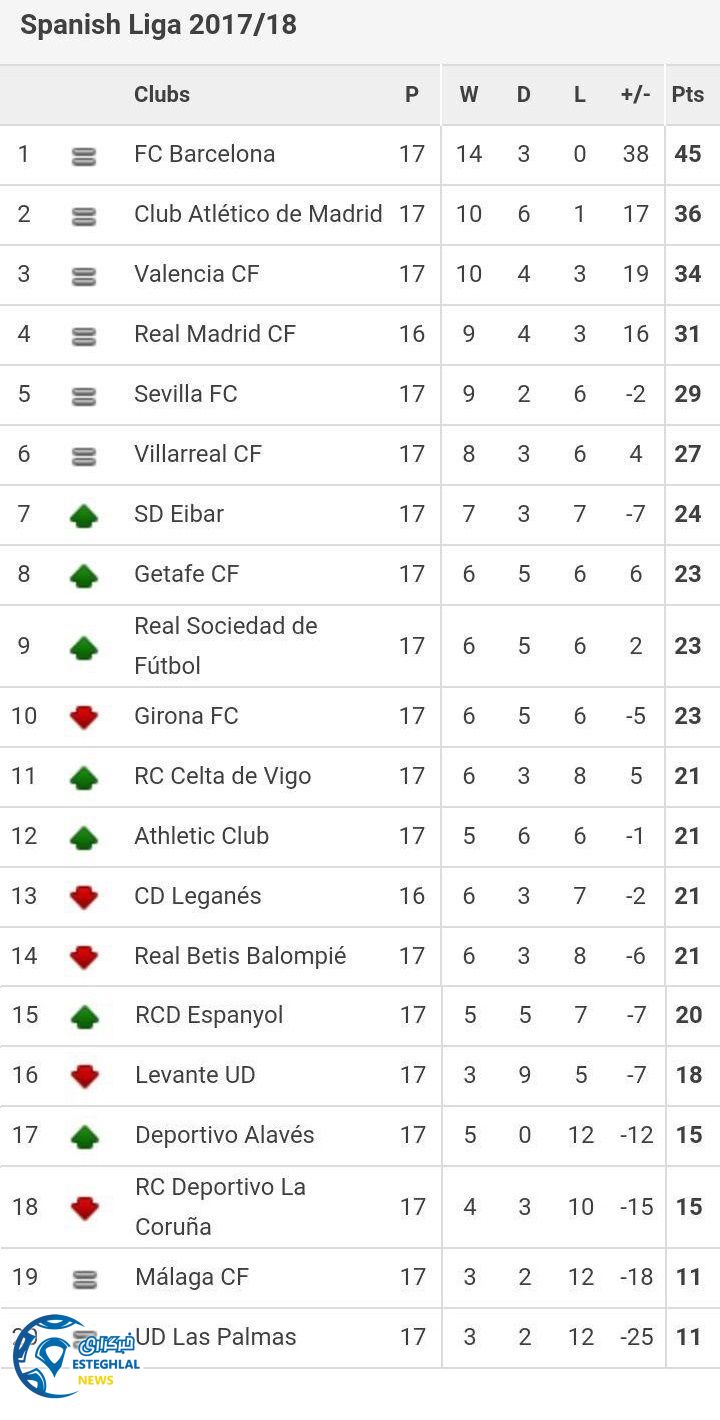Open the UD Las Palmas club link

point(215,1337)
